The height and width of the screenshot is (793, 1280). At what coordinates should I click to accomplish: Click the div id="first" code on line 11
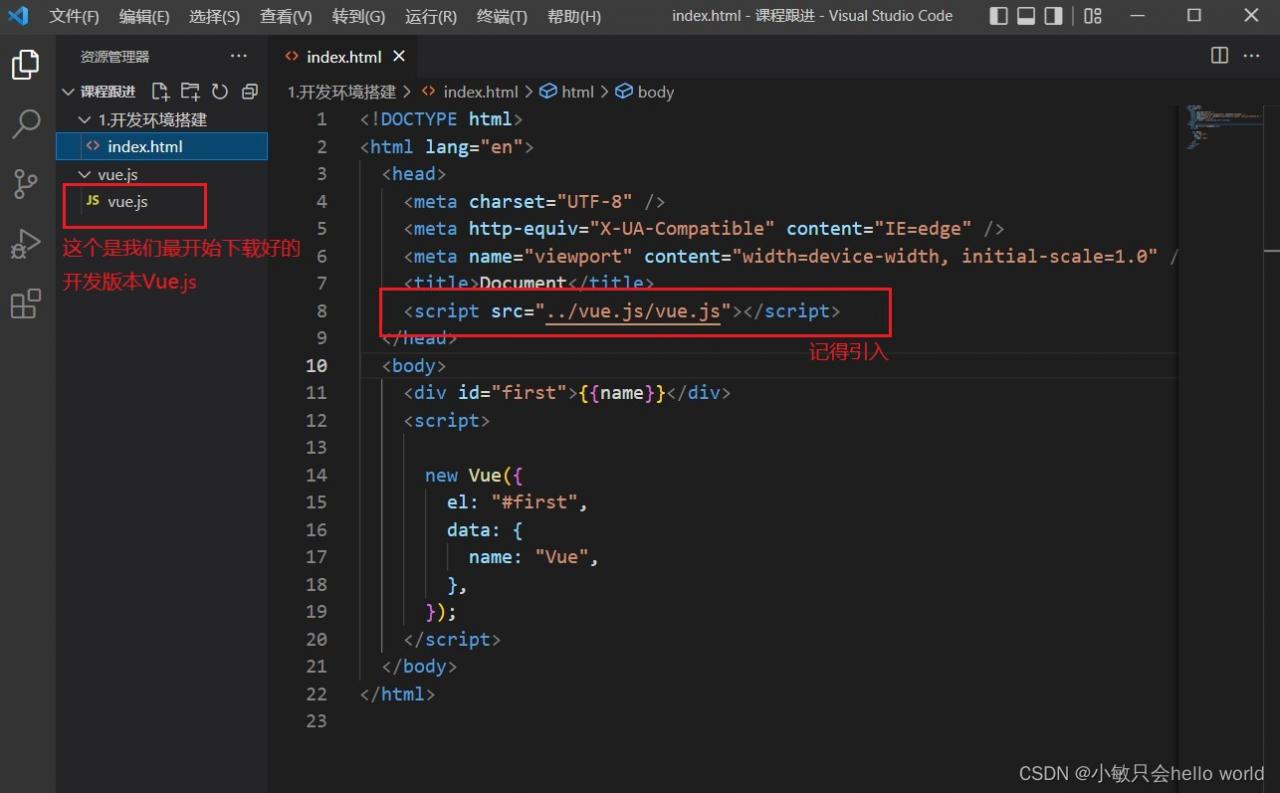click(x=567, y=393)
